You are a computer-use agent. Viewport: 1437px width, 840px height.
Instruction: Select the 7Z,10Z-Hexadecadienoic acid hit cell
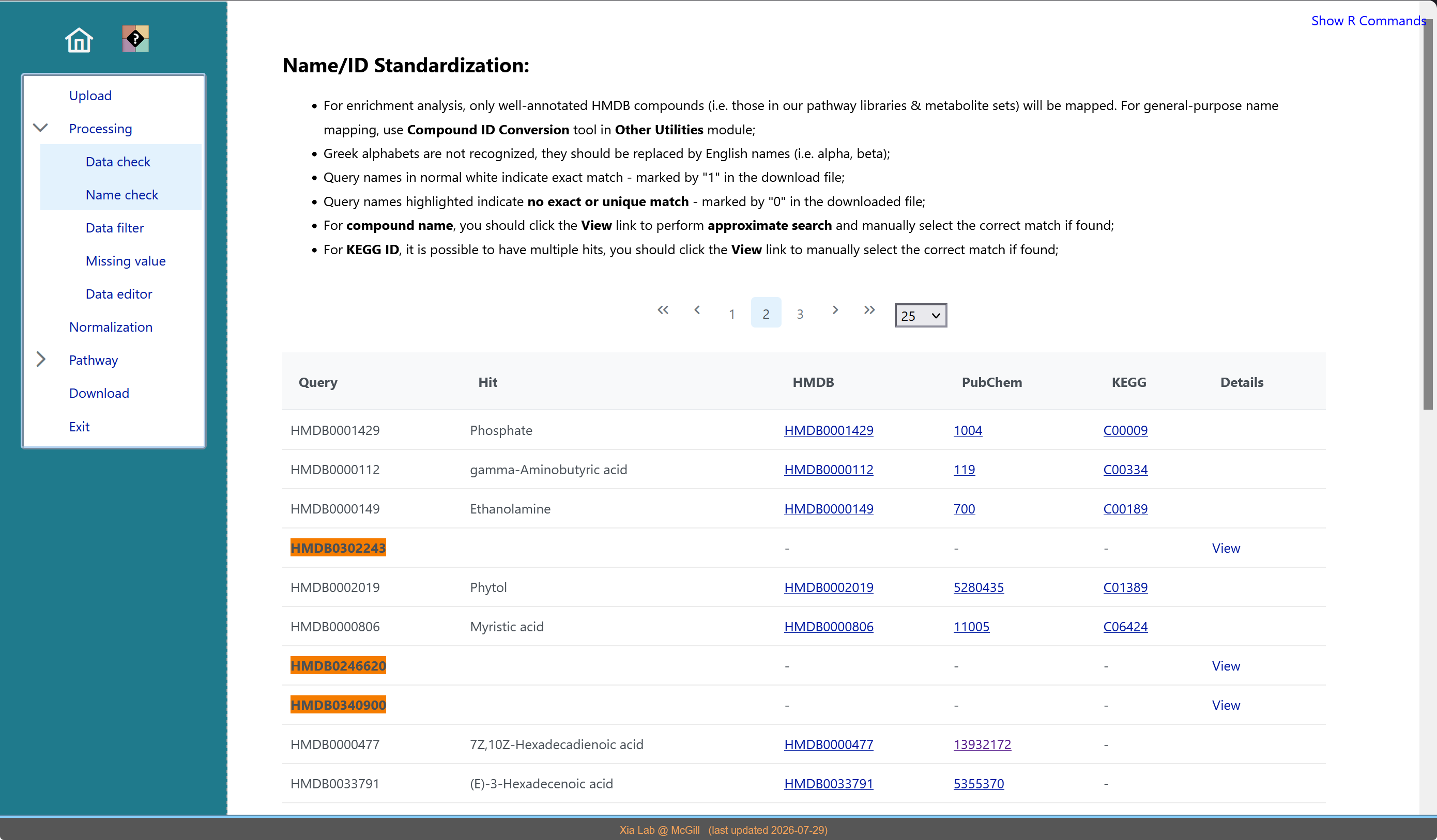(556, 745)
